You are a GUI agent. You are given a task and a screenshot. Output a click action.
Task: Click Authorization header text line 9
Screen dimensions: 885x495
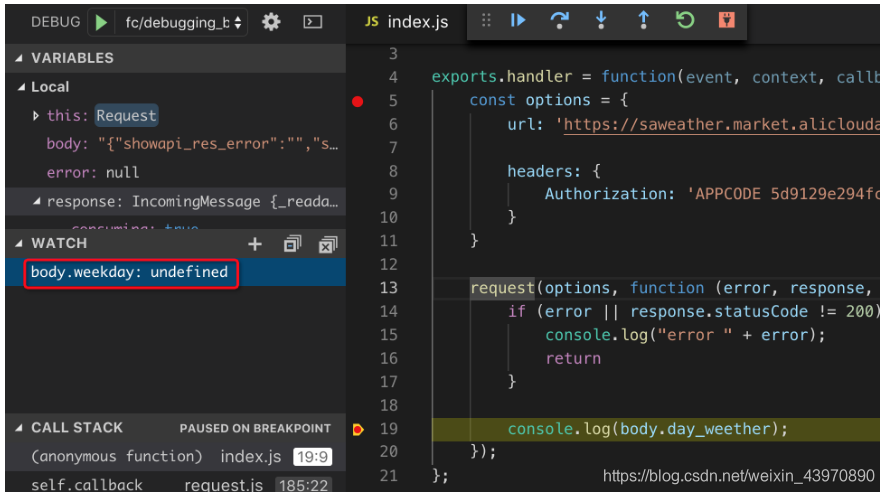click(610, 194)
